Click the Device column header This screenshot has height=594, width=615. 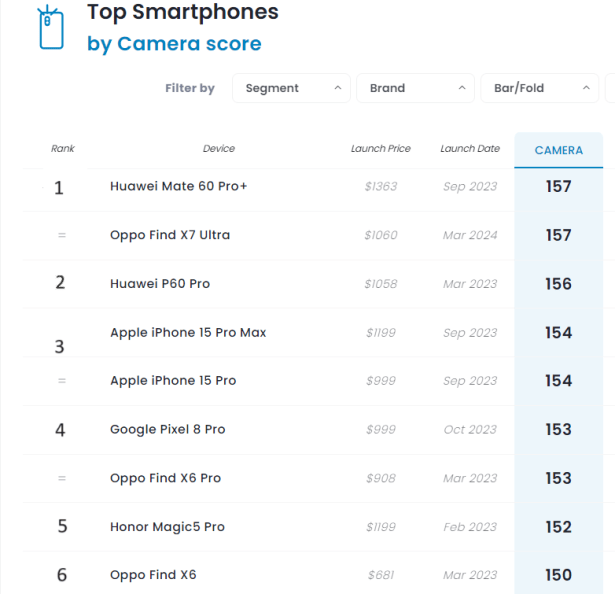(218, 149)
